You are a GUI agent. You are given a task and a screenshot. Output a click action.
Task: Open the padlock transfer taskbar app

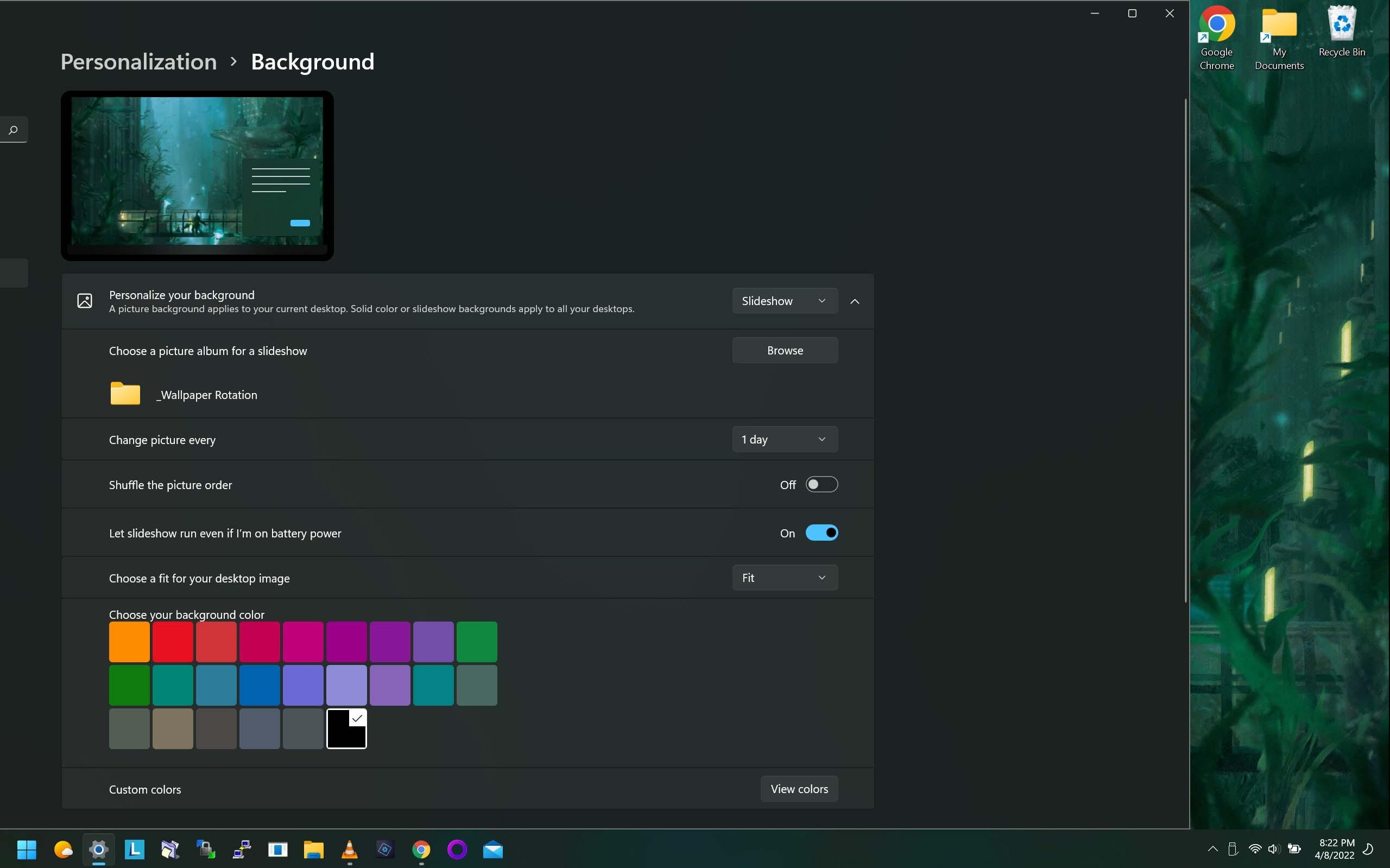[x=206, y=849]
